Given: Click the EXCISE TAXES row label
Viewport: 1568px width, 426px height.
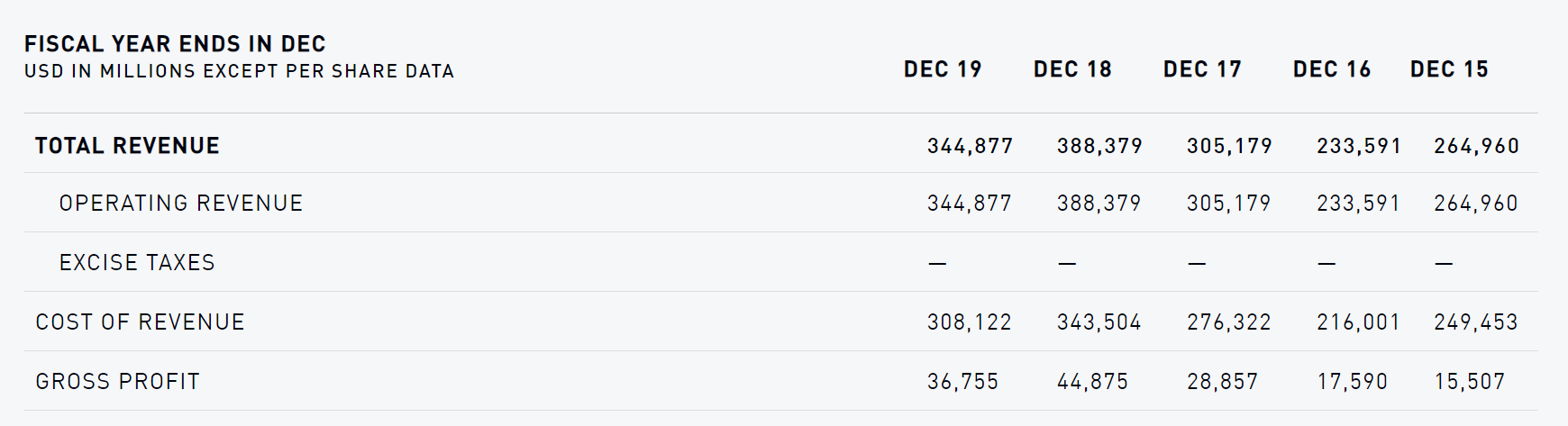Looking at the screenshot, I should tap(137, 263).
